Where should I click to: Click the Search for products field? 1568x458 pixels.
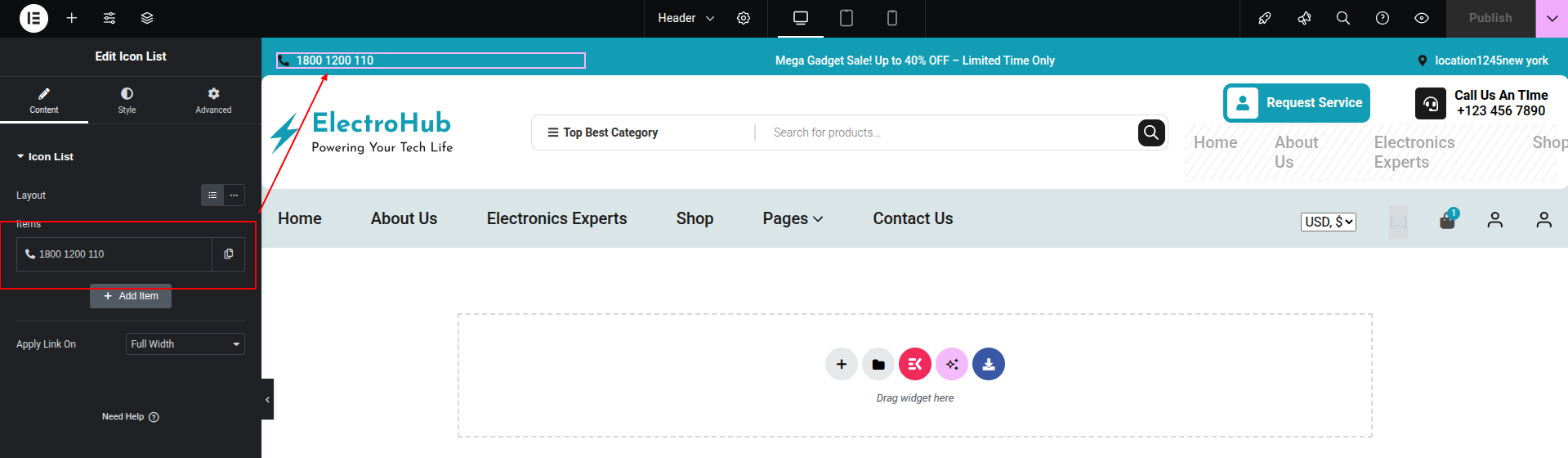point(948,132)
